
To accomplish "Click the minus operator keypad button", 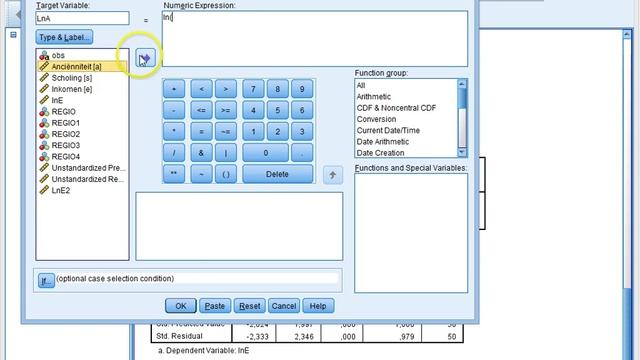I will pos(174,110).
